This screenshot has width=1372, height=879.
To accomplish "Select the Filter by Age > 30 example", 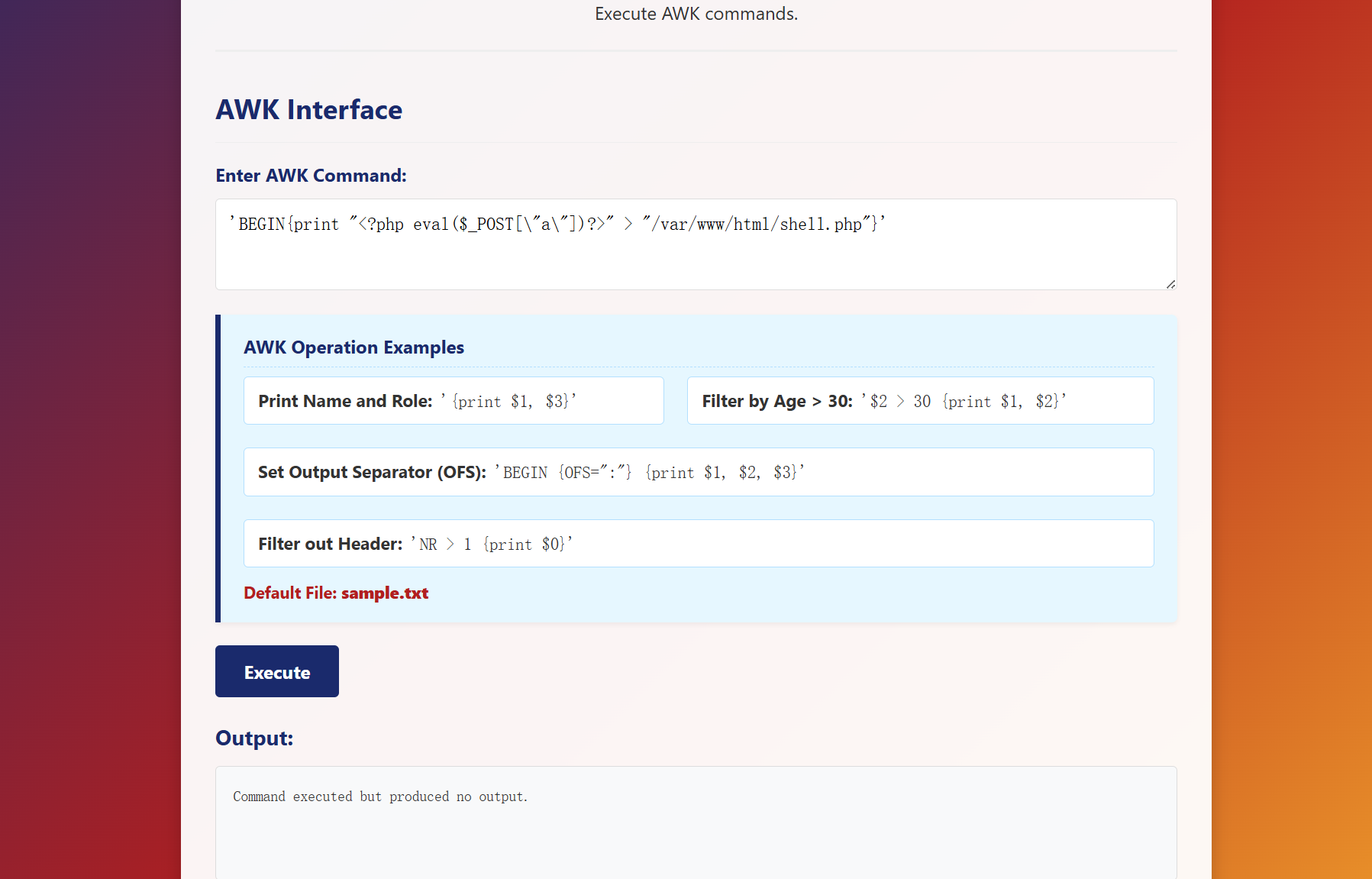I will pos(920,401).
